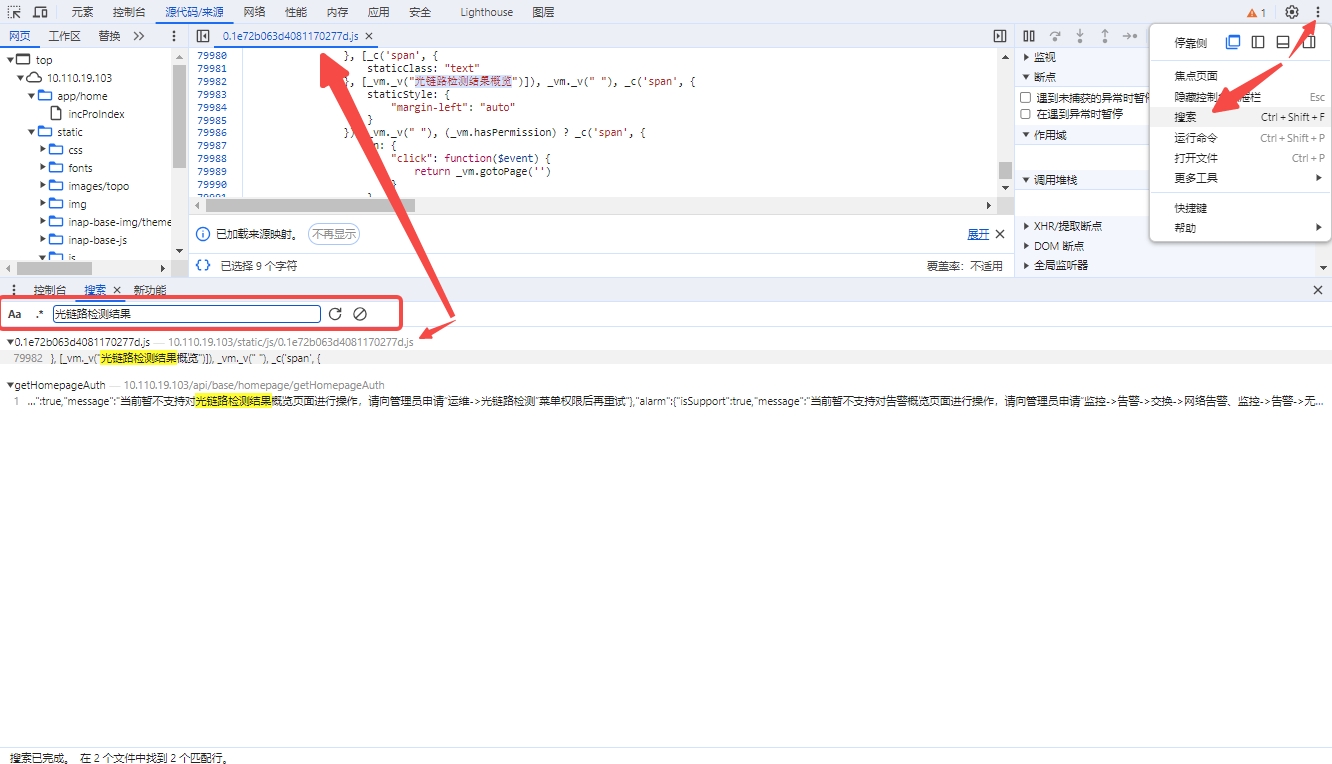Viewport: 1332px width, 764px height.
Task: Switch to 工作区 navigator tab
Action: (64, 36)
